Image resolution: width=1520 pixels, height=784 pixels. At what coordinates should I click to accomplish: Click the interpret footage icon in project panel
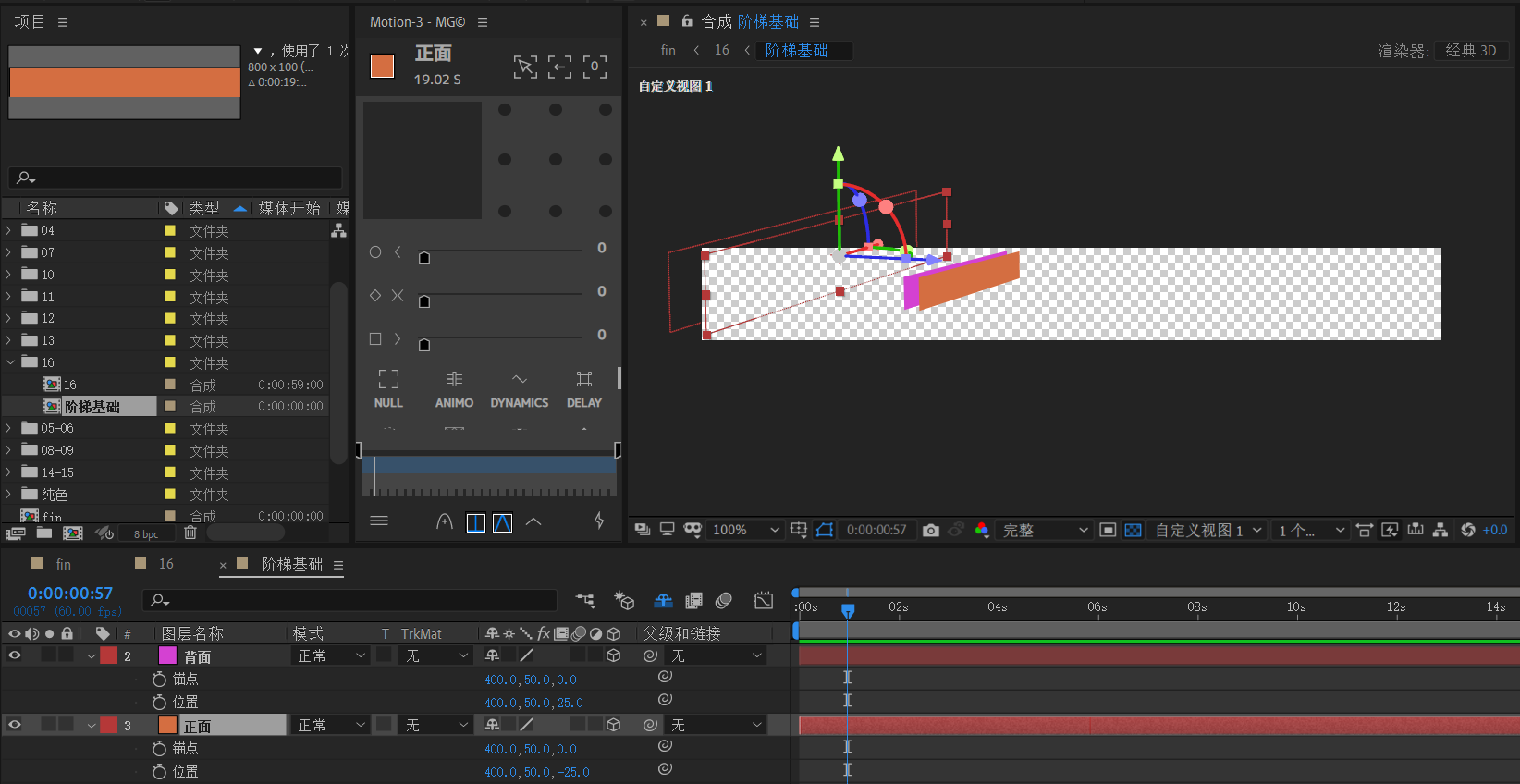(x=15, y=533)
